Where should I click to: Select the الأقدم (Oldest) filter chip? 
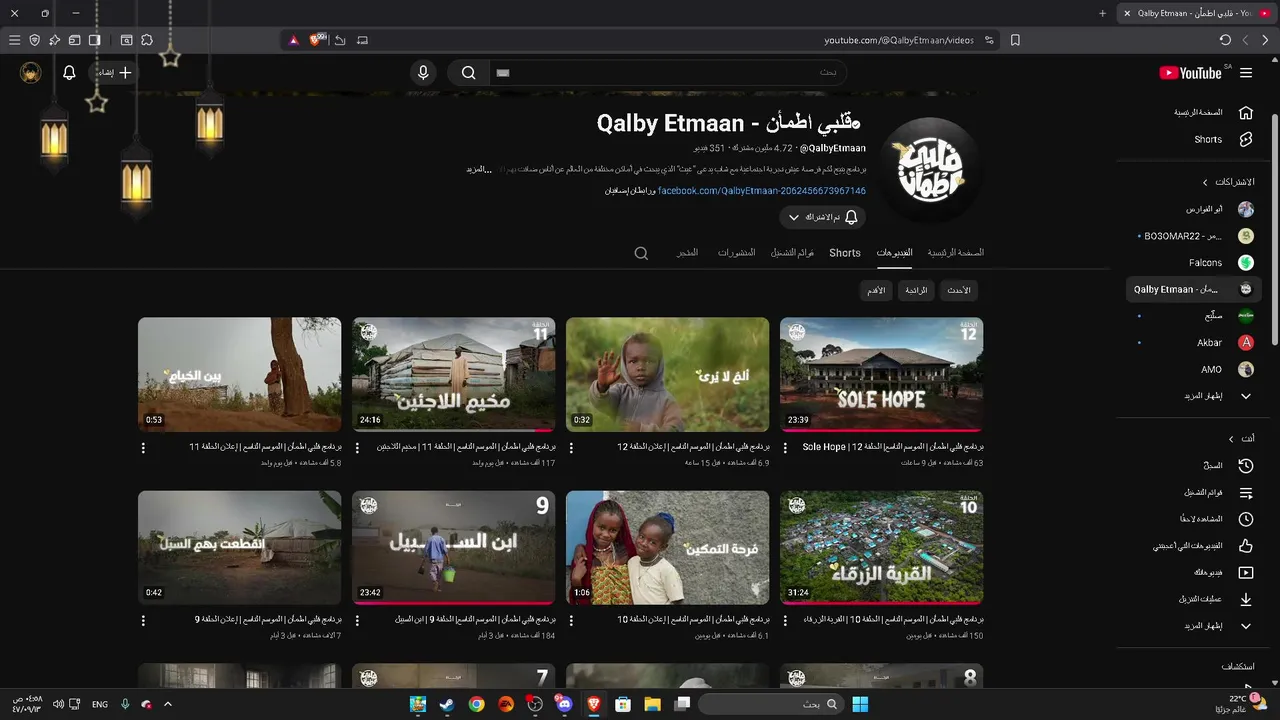coord(876,290)
